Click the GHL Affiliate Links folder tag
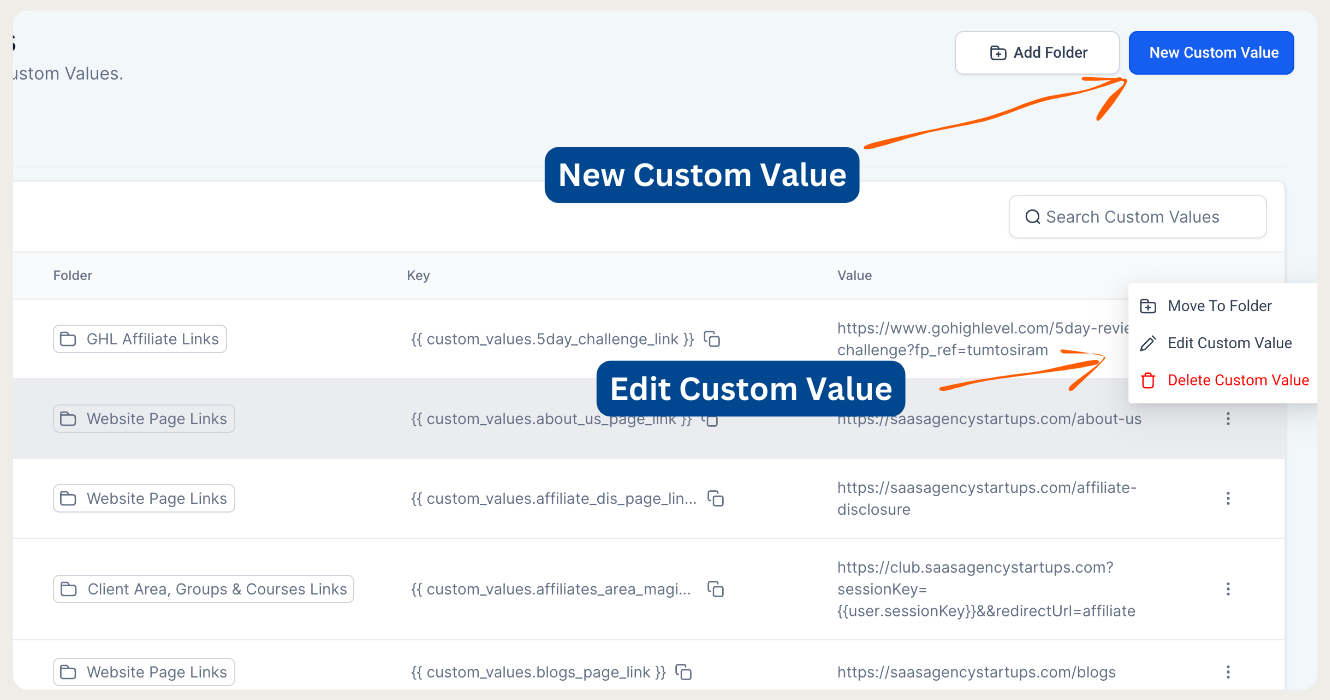1330x700 pixels. coord(140,339)
